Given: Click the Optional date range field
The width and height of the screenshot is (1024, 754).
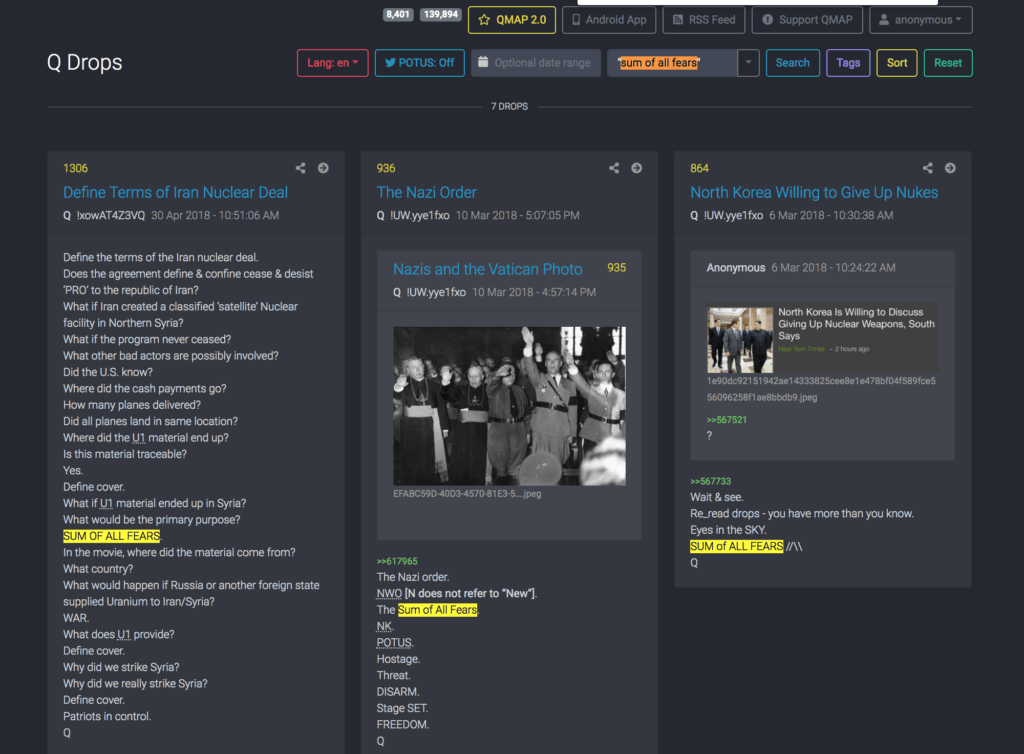Looking at the screenshot, I should pos(536,63).
